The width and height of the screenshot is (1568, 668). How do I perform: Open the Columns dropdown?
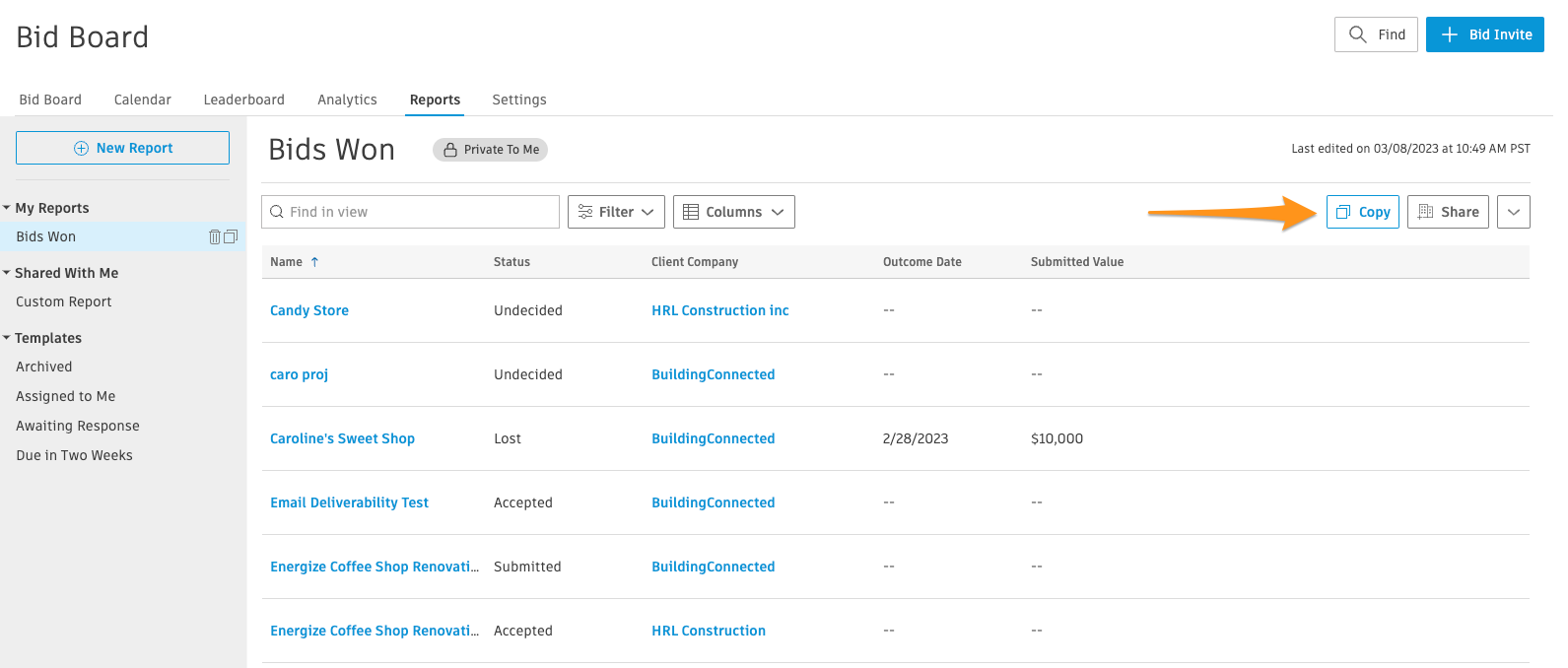pos(733,212)
